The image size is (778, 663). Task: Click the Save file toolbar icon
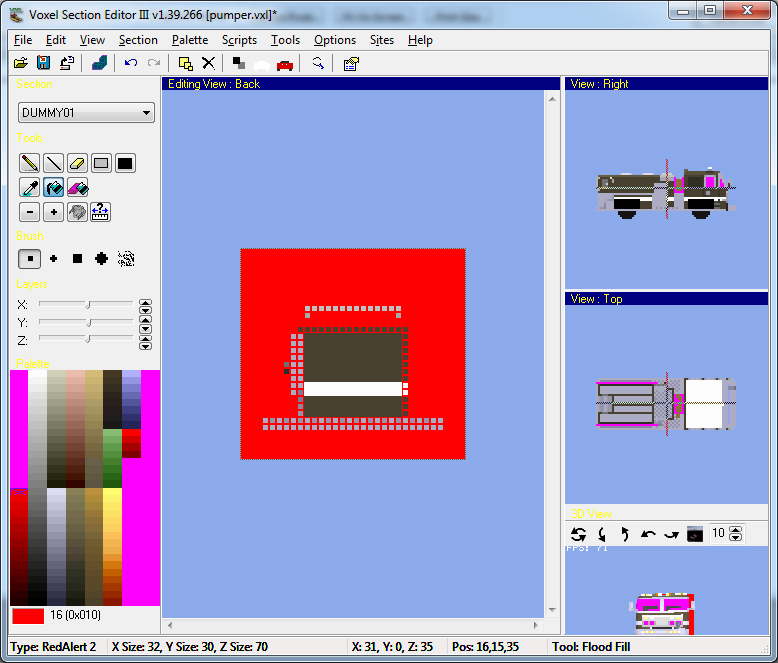[43, 63]
